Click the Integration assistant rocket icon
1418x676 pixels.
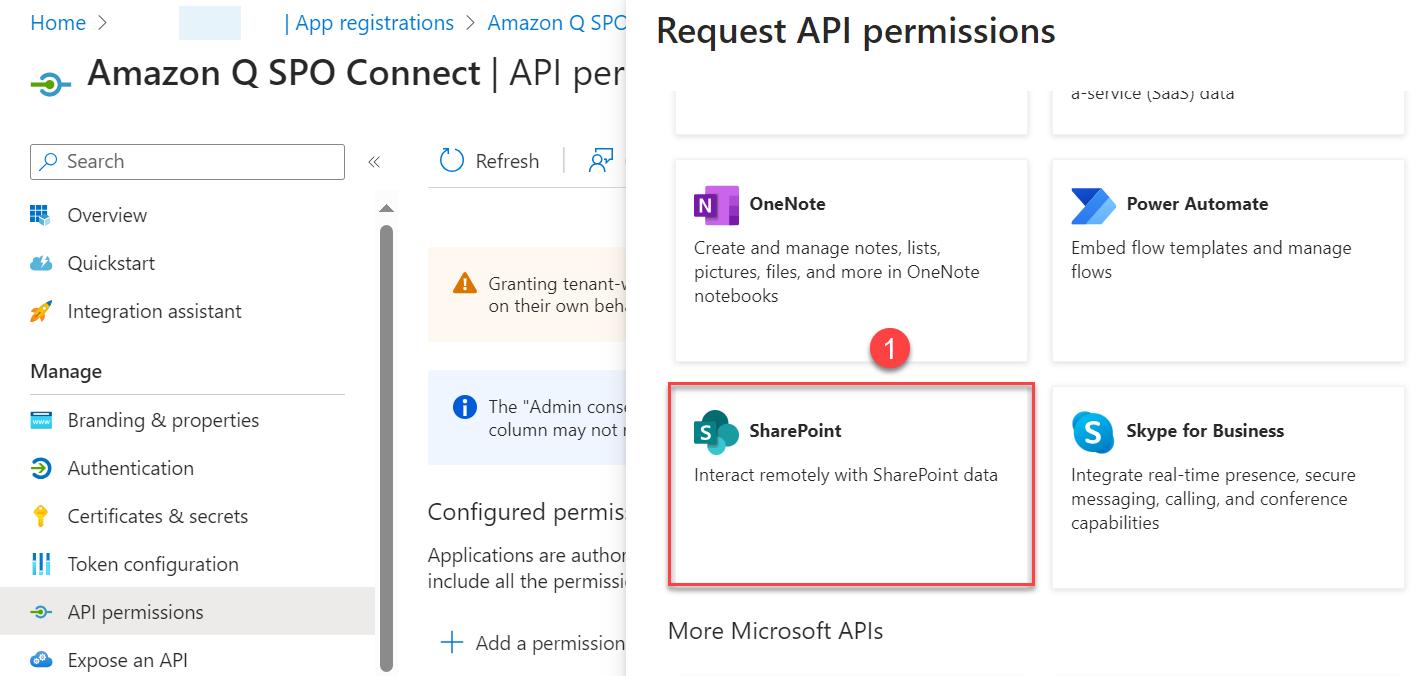pyautogui.click(x=43, y=311)
